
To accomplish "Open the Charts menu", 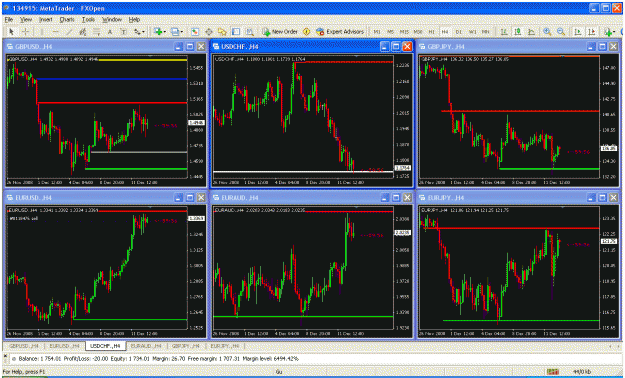I will click(67, 19).
